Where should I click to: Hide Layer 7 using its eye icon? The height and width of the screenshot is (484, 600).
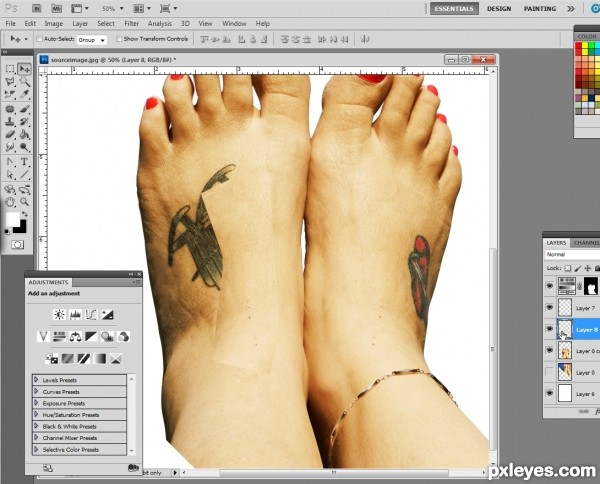549,307
